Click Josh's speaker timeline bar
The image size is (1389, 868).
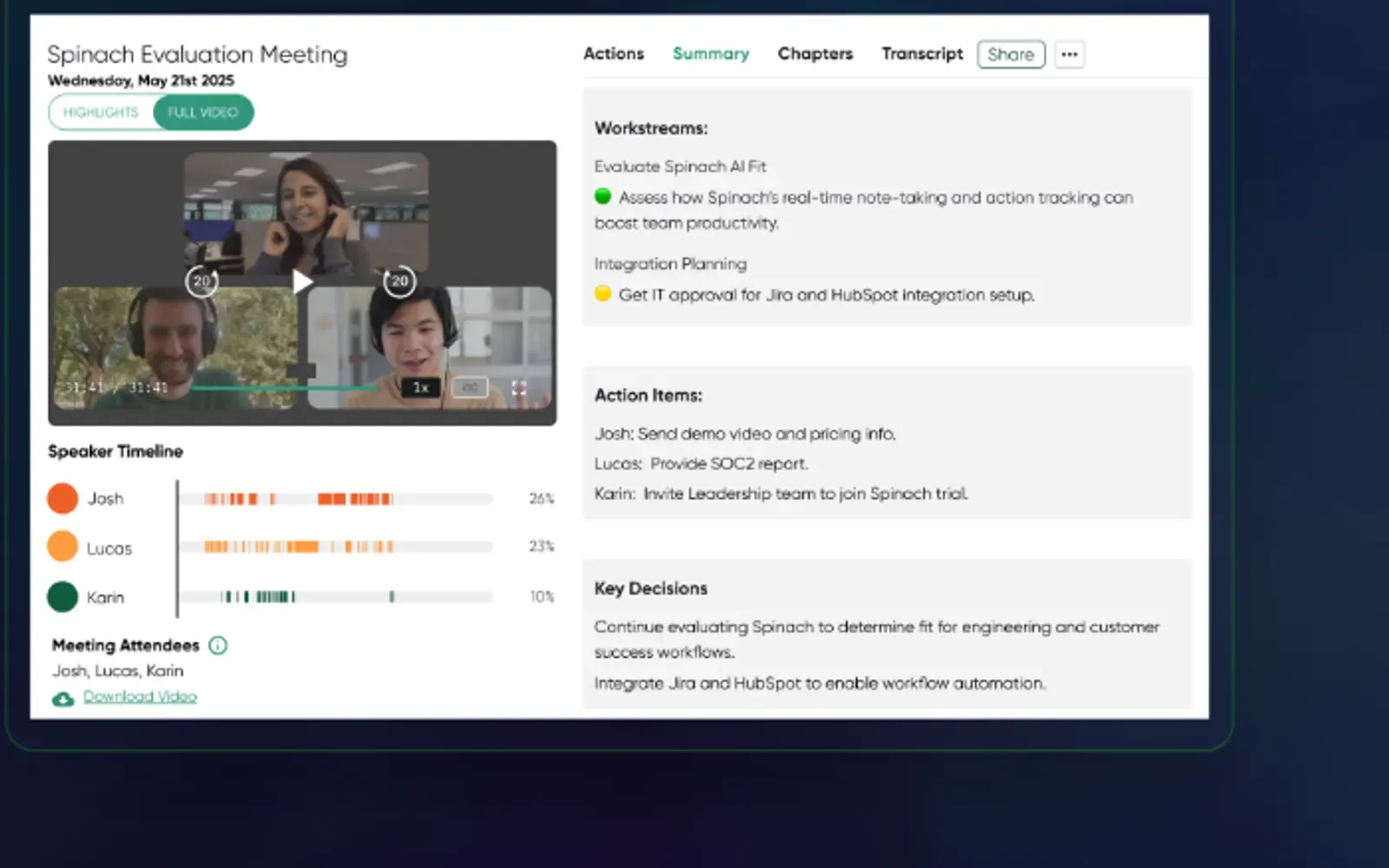(336, 499)
